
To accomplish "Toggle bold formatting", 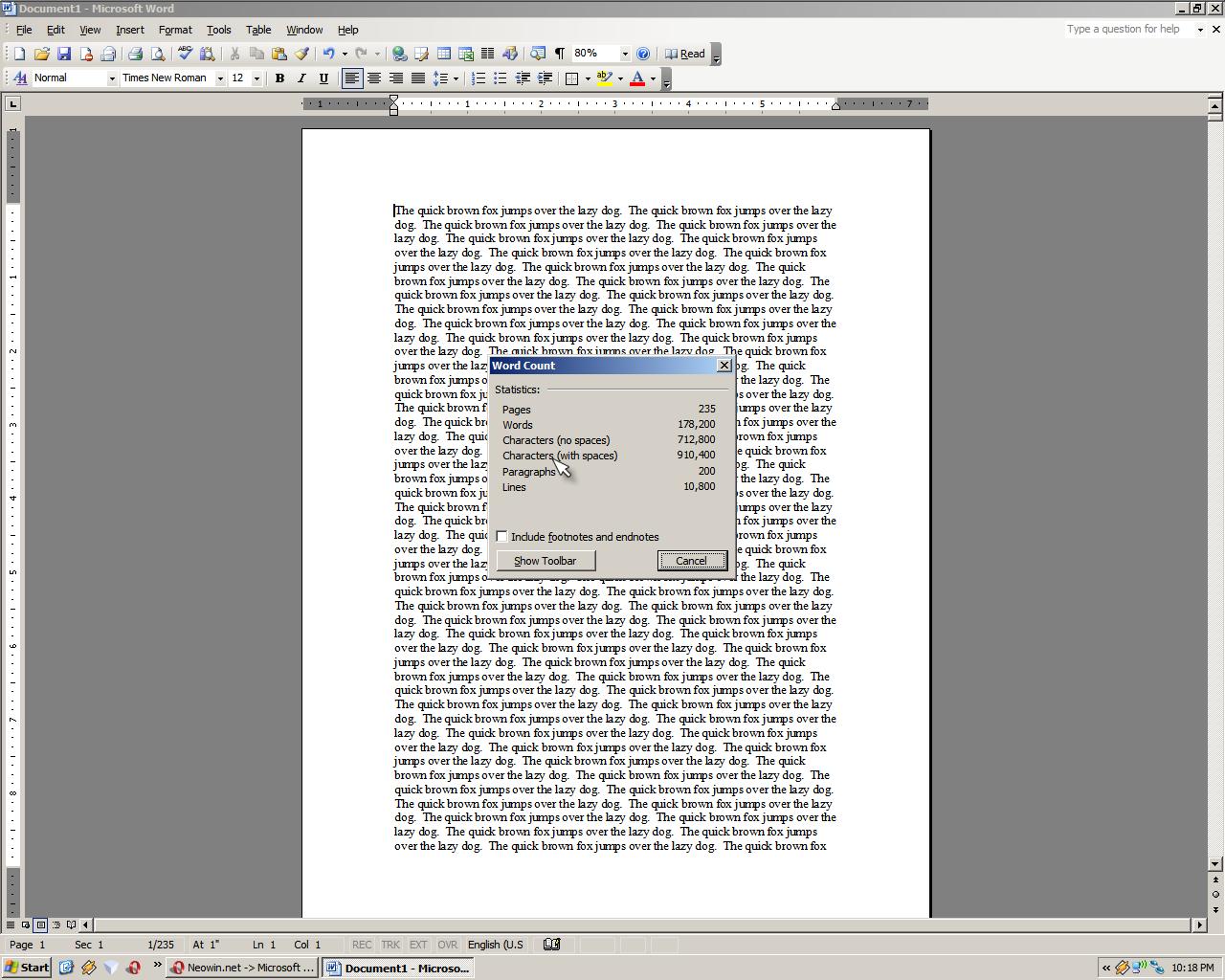I will tap(279, 78).
